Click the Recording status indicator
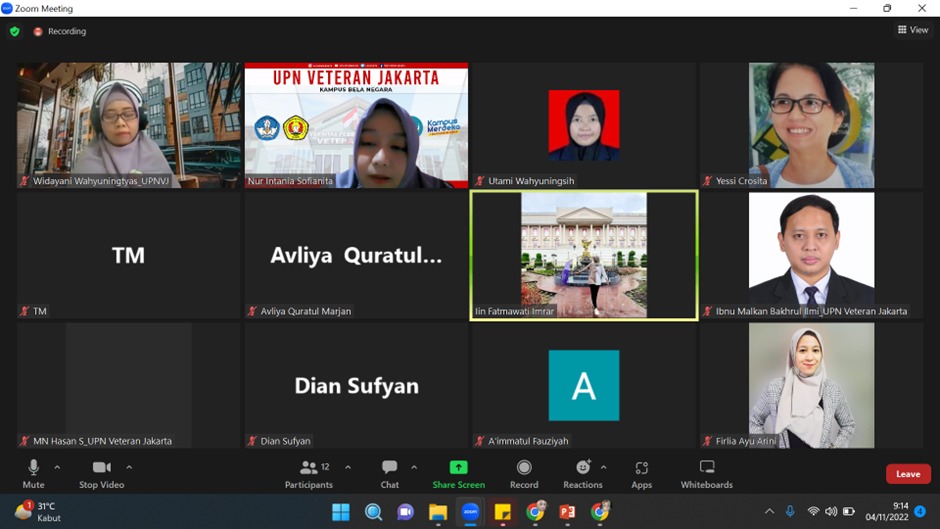940x529 pixels. click(60, 31)
